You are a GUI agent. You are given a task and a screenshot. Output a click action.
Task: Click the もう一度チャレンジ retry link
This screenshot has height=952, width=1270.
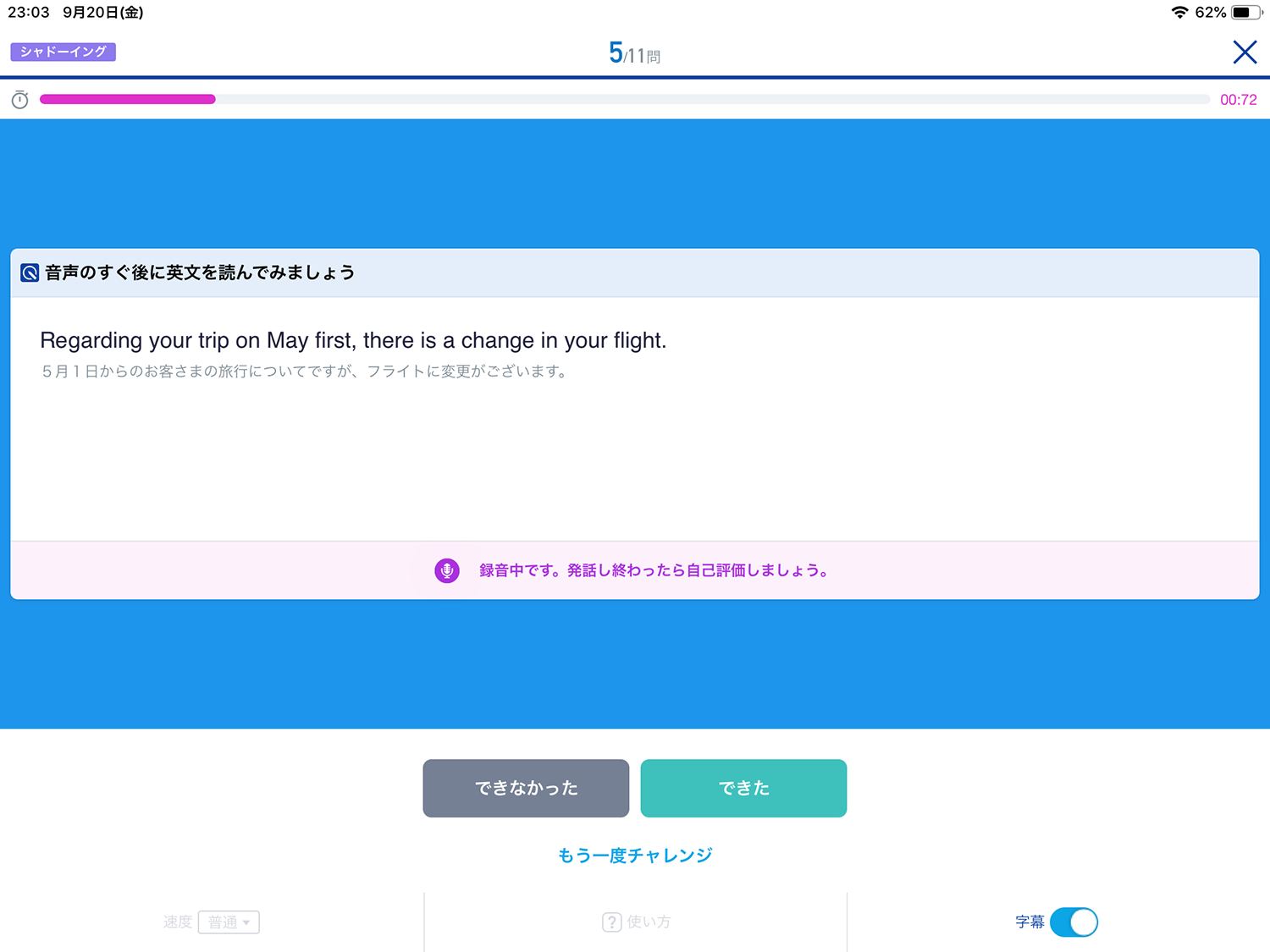[x=634, y=855]
